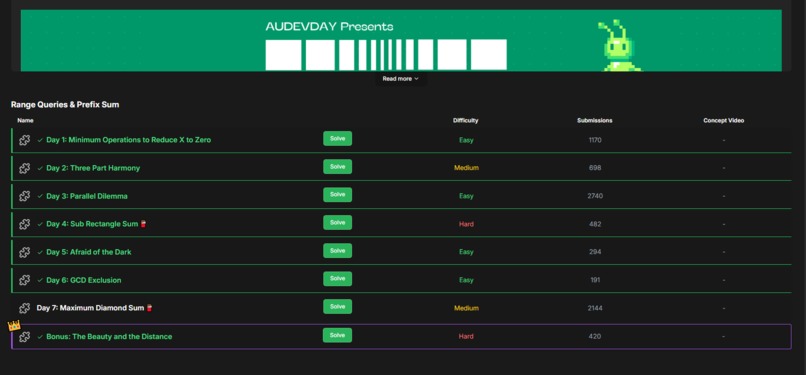806x375 pixels.
Task: Click the barcode-style graphic in banner
Action: coord(386,54)
